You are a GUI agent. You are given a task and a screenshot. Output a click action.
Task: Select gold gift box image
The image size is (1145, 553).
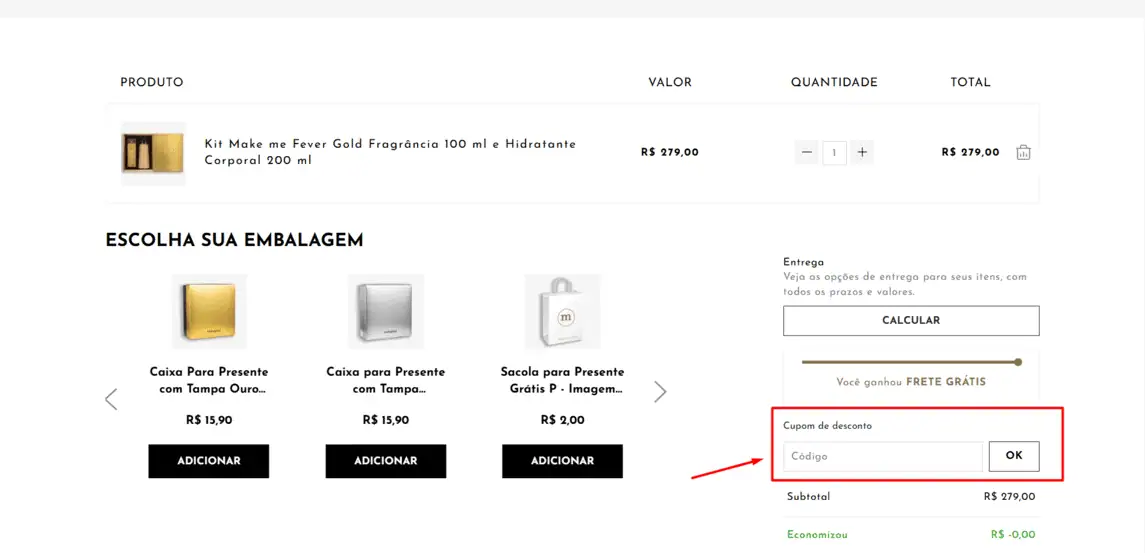click(x=209, y=311)
